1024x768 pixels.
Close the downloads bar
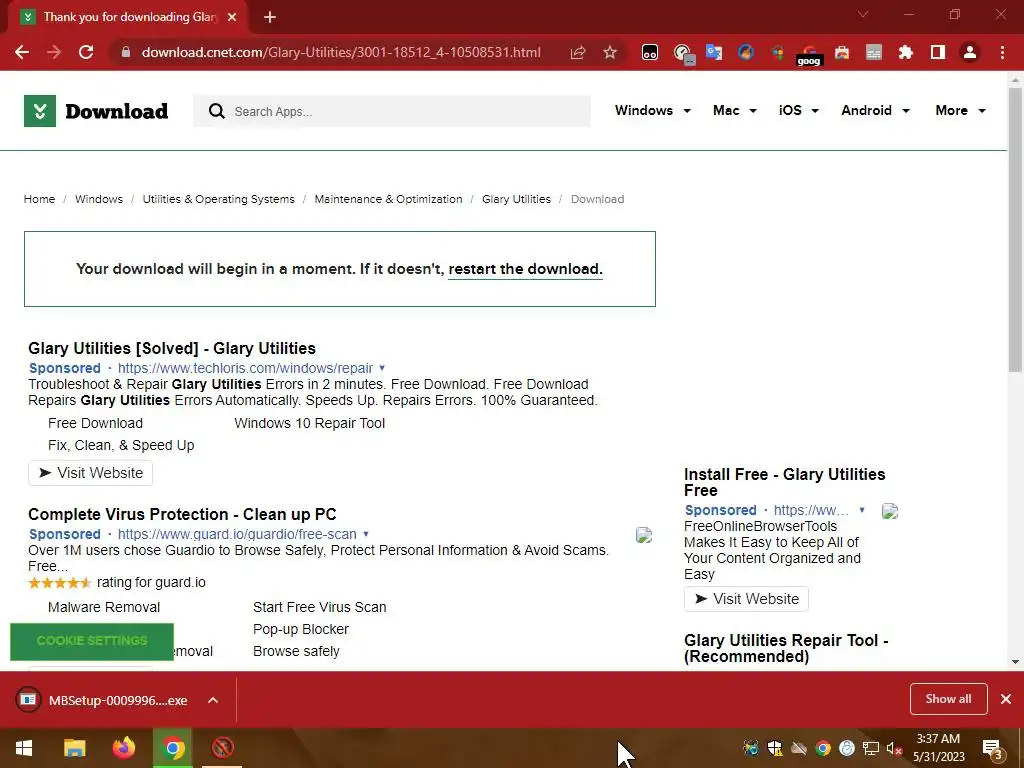coord(1006,699)
